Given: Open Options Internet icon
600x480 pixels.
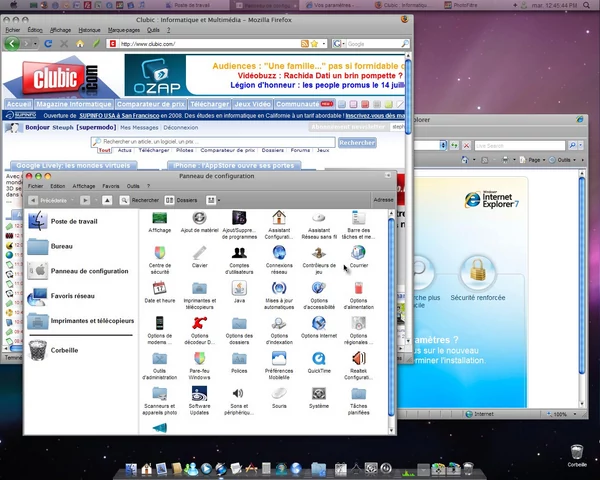Looking at the screenshot, I should click(318, 323).
